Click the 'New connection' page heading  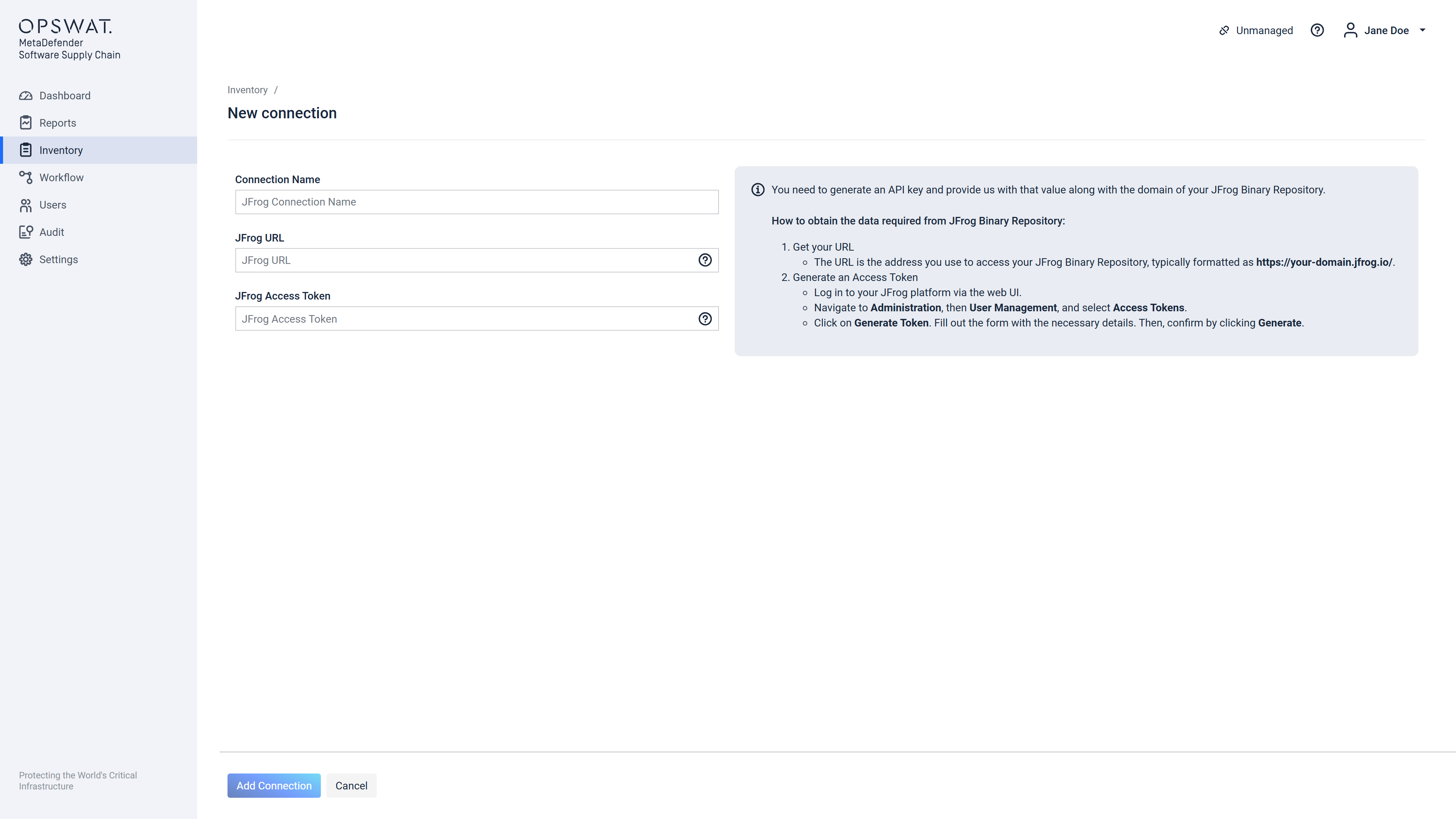pos(282,113)
